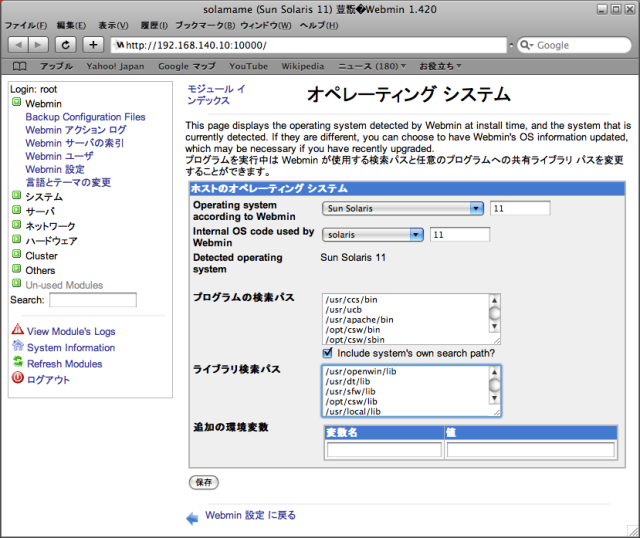Open Webmin アクション ログ link
The image size is (640, 538).
pos(76,130)
